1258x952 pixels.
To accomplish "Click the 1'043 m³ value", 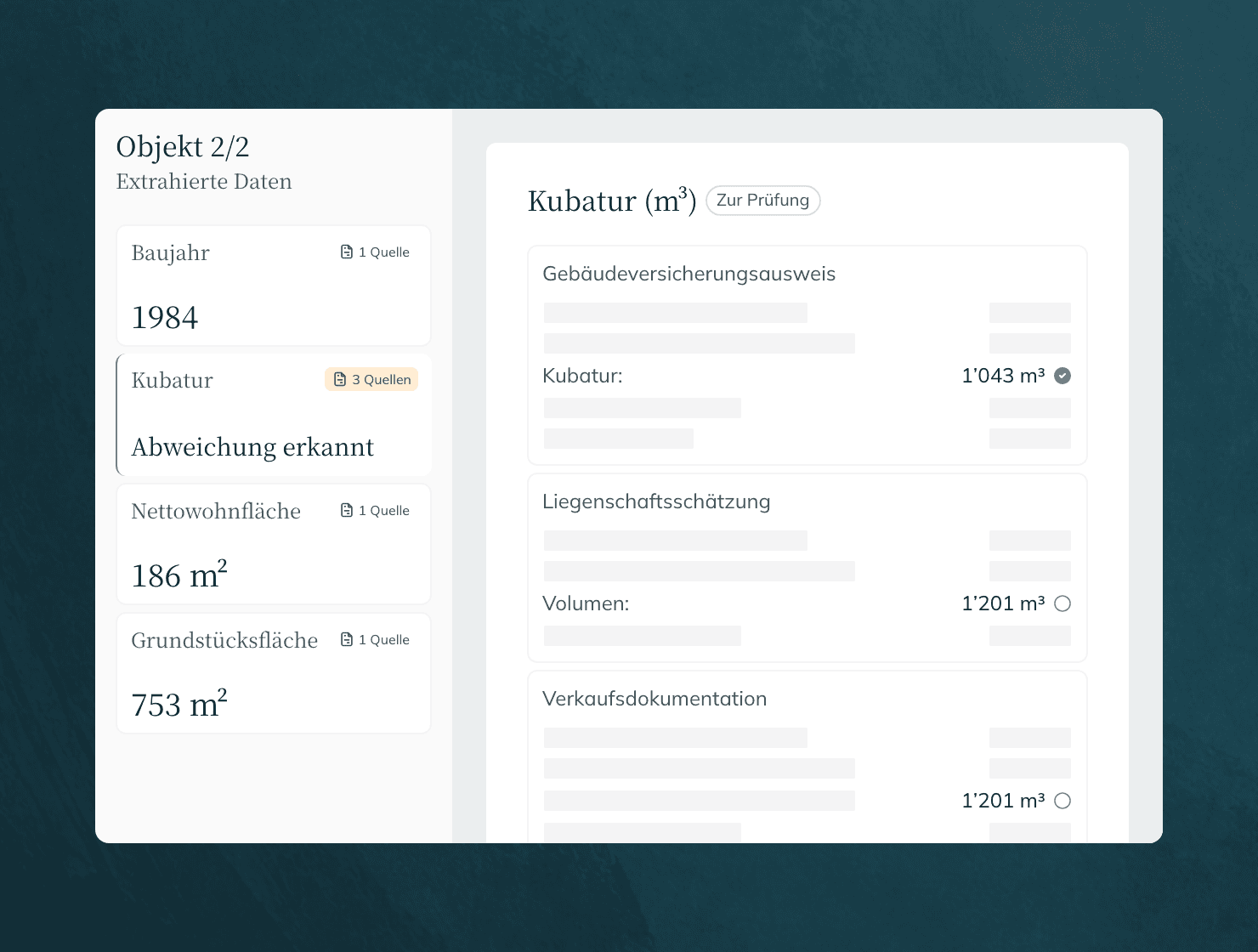I will pyautogui.click(x=1003, y=376).
